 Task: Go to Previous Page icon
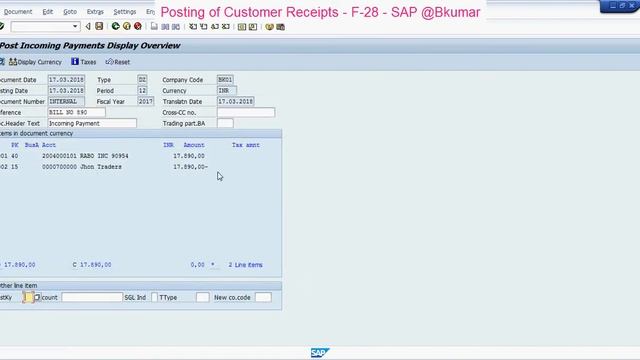pos(203,27)
